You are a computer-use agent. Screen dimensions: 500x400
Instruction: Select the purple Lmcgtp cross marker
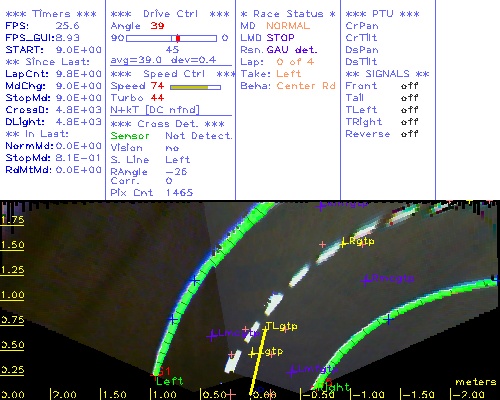212,336
